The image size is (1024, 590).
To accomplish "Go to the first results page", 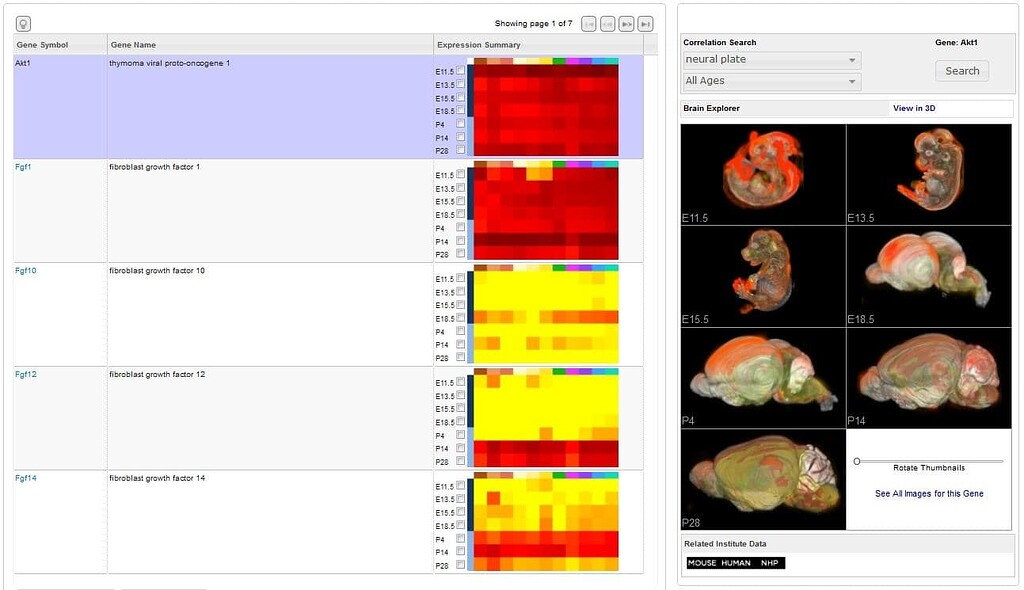I will coord(589,24).
